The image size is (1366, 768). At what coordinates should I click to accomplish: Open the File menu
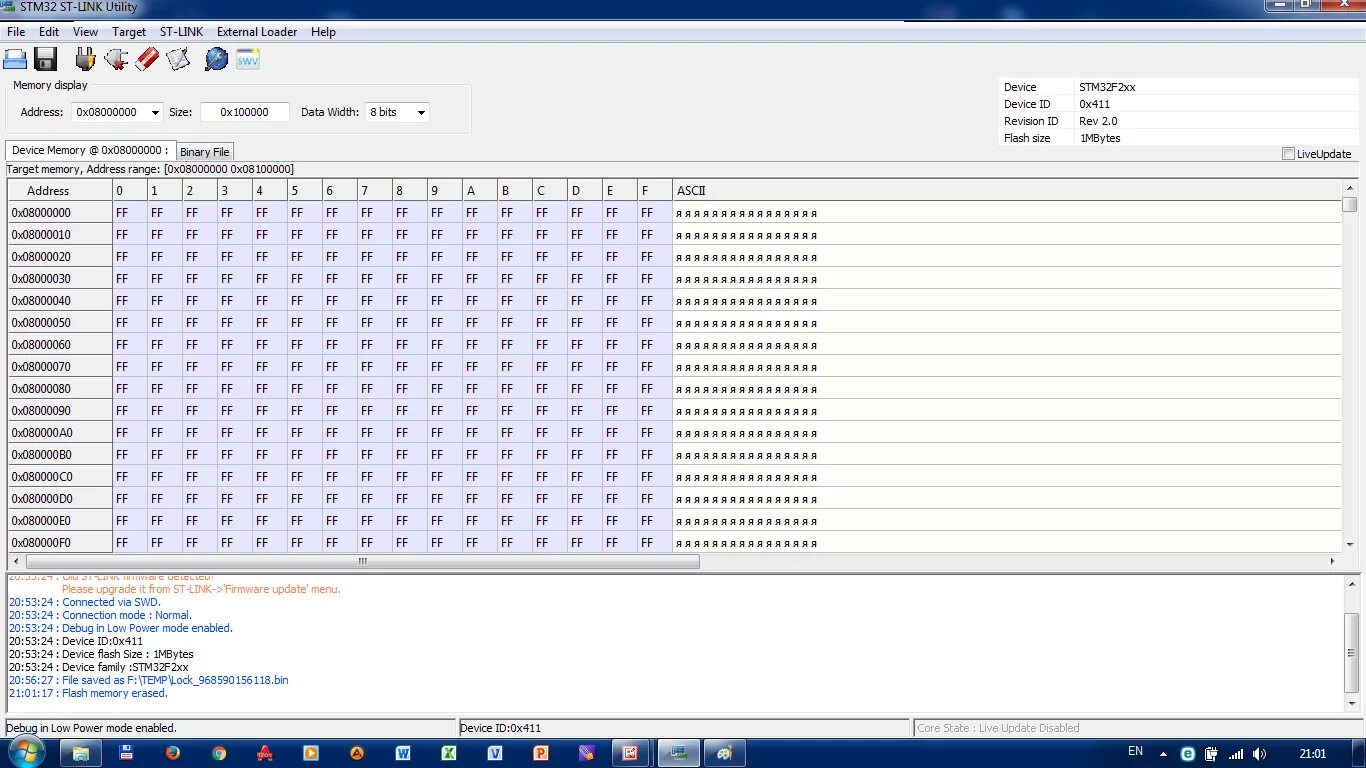point(16,32)
